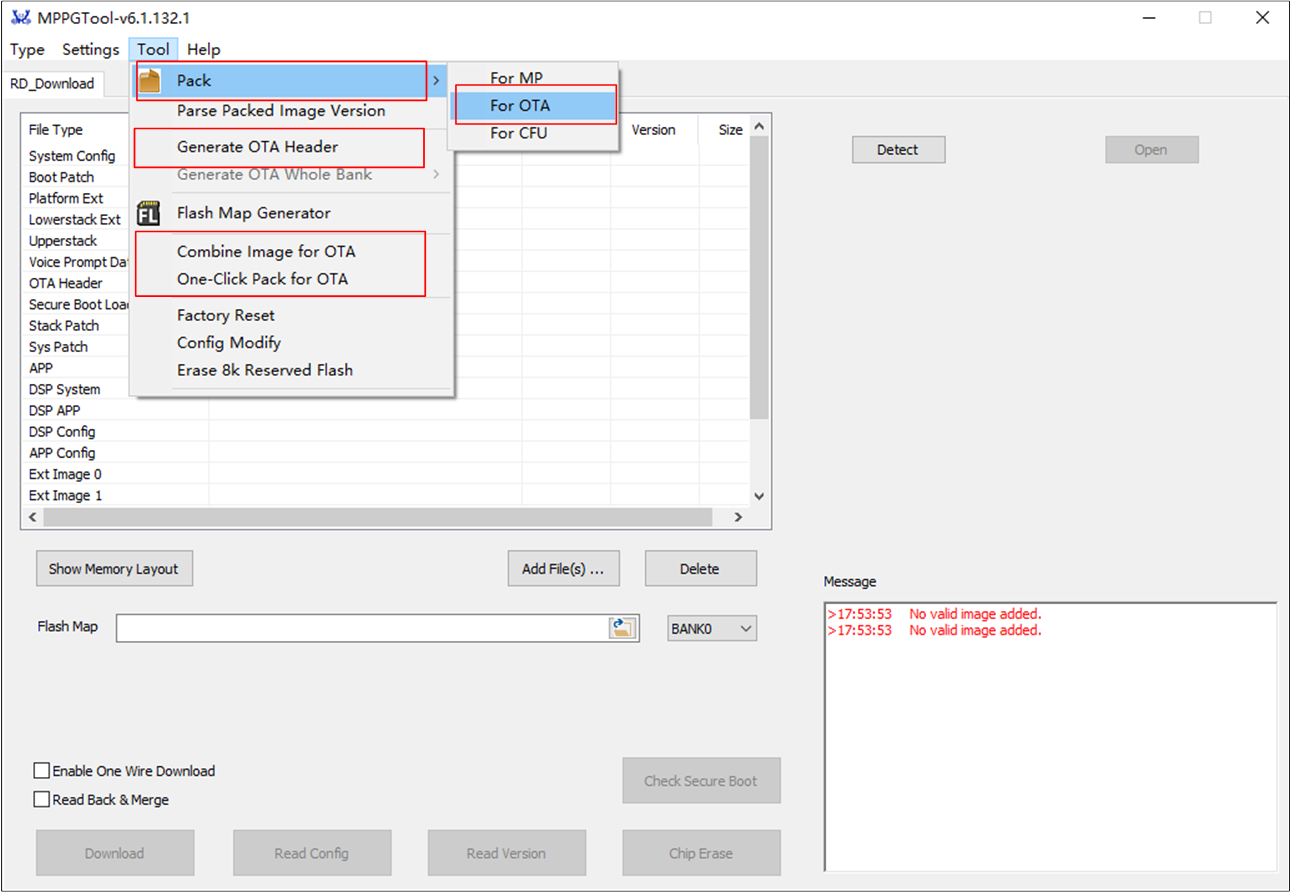
Task: Click the Add File(s) button
Action: coord(563,569)
